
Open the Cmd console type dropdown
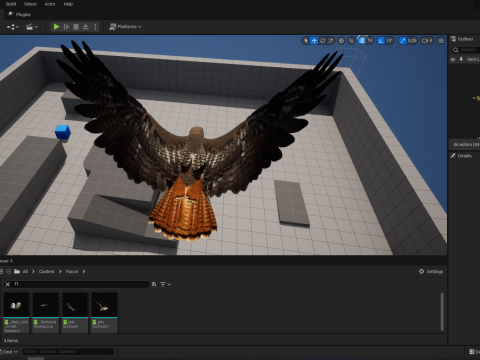[x=9, y=352]
